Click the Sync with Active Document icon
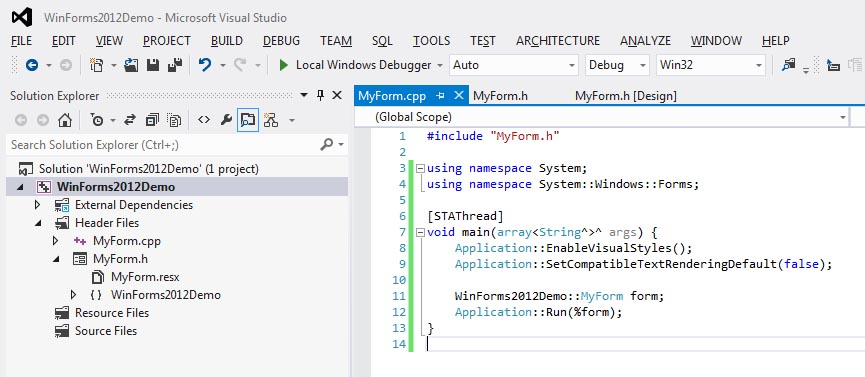This screenshot has width=865, height=377. (130, 120)
